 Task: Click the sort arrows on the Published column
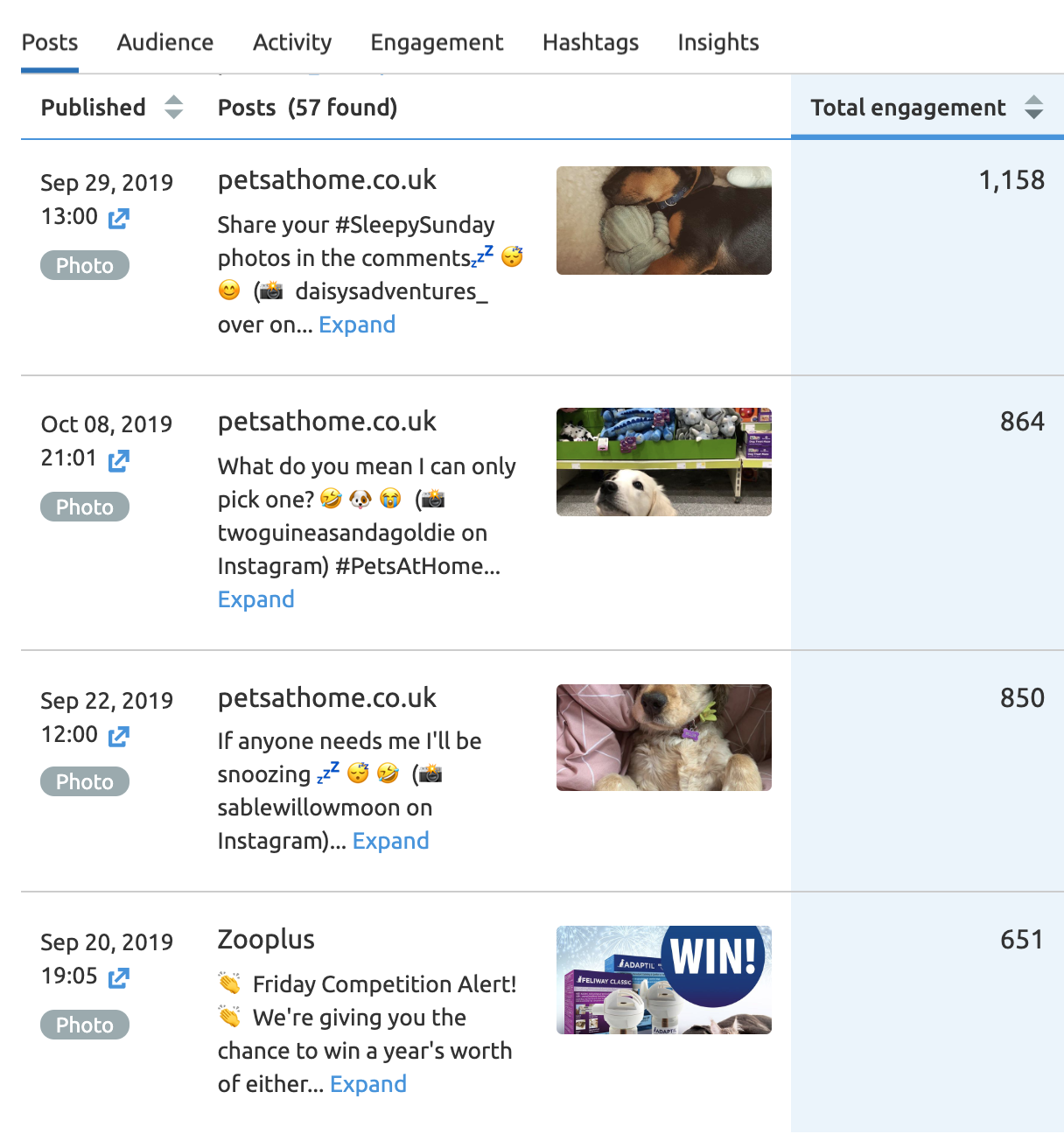pos(174,107)
